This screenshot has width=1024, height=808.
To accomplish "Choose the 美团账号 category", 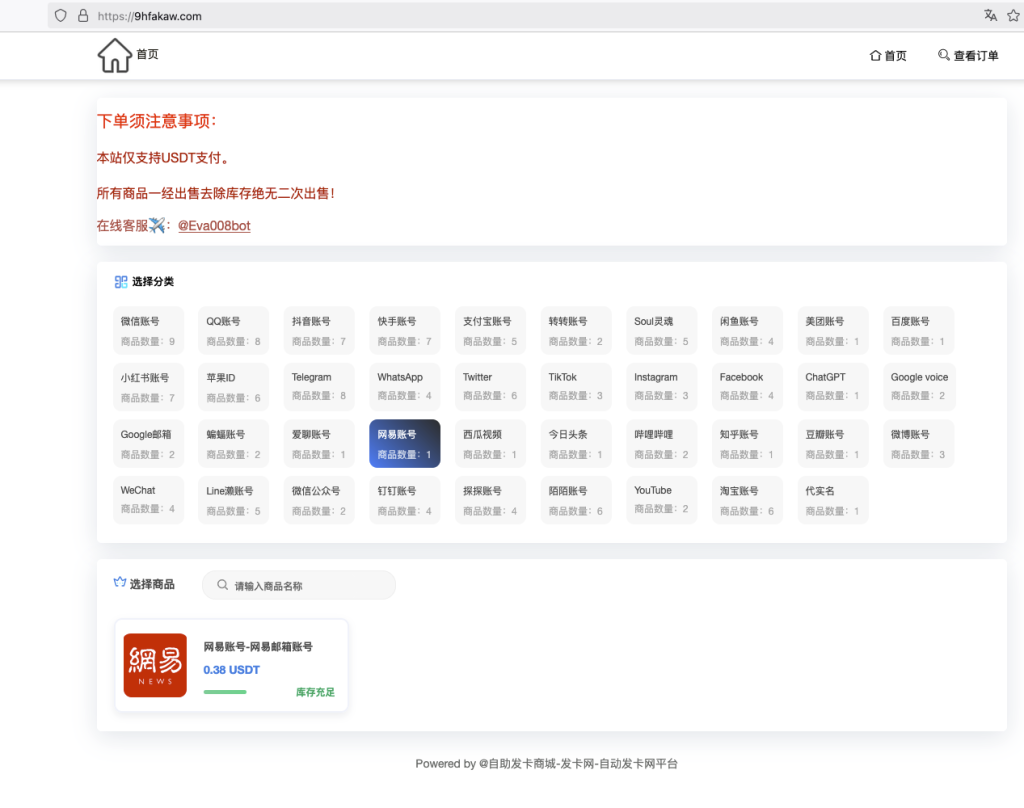I will (x=833, y=331).
